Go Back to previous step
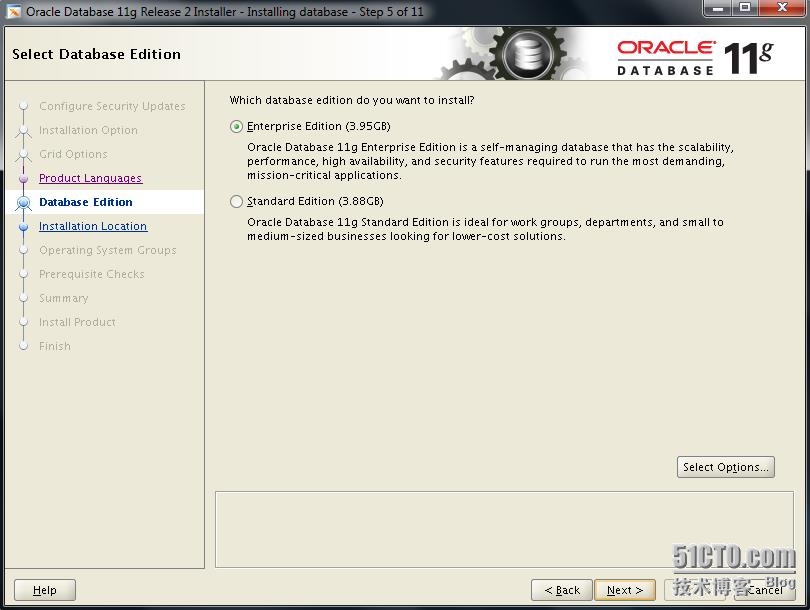This screenshot has width=810, height=610. (562, 590)
